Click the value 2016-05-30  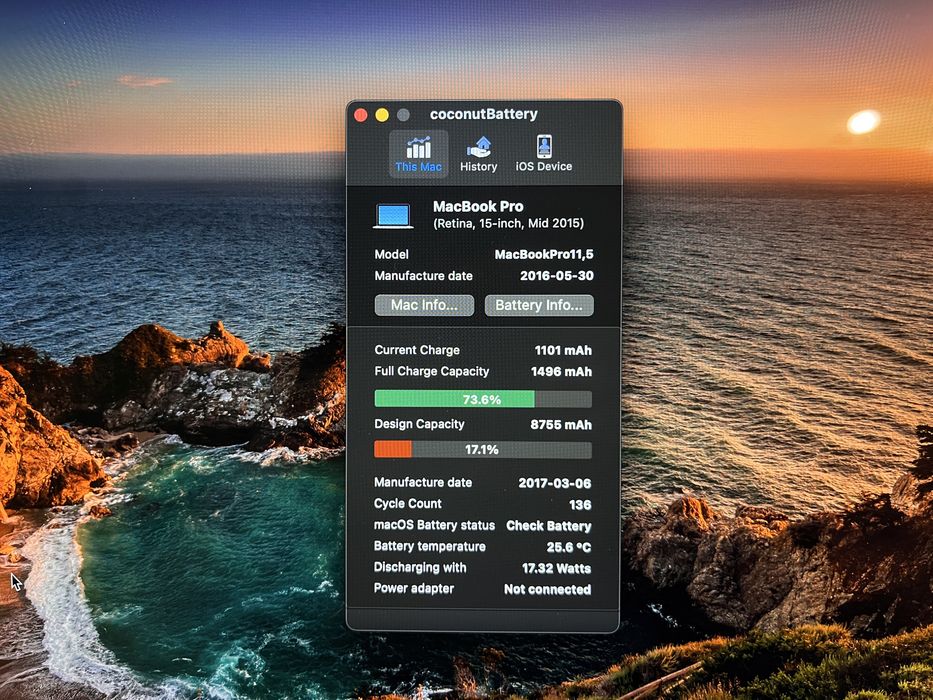click(557, 276)
